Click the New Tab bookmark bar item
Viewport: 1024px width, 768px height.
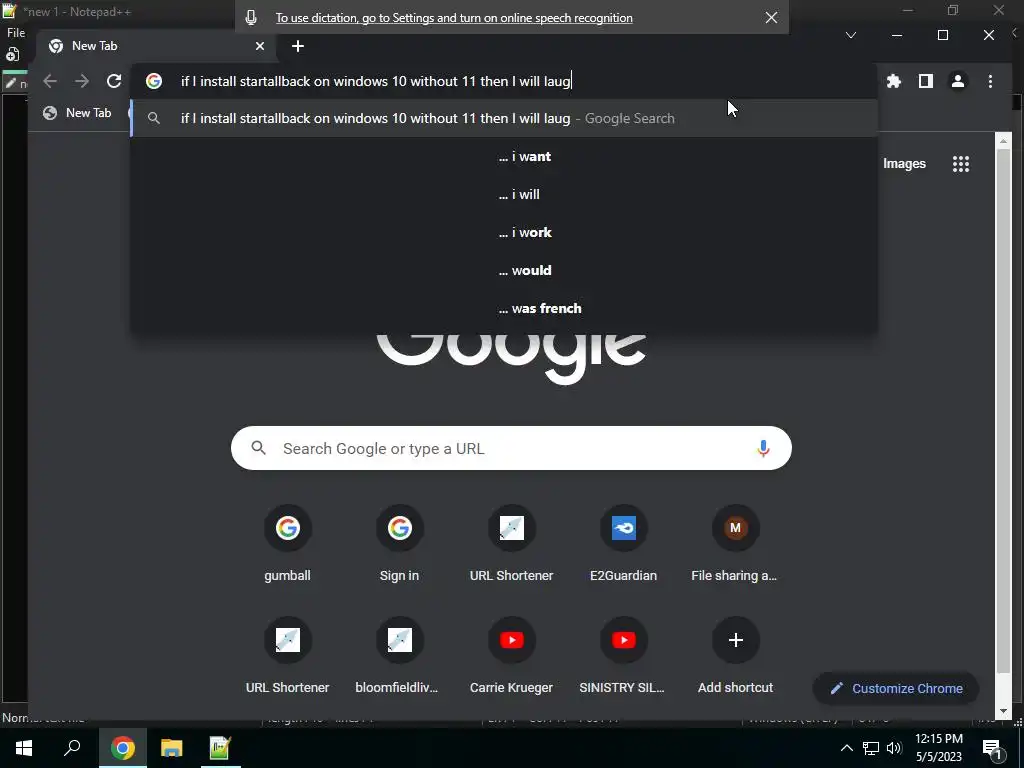77,113
